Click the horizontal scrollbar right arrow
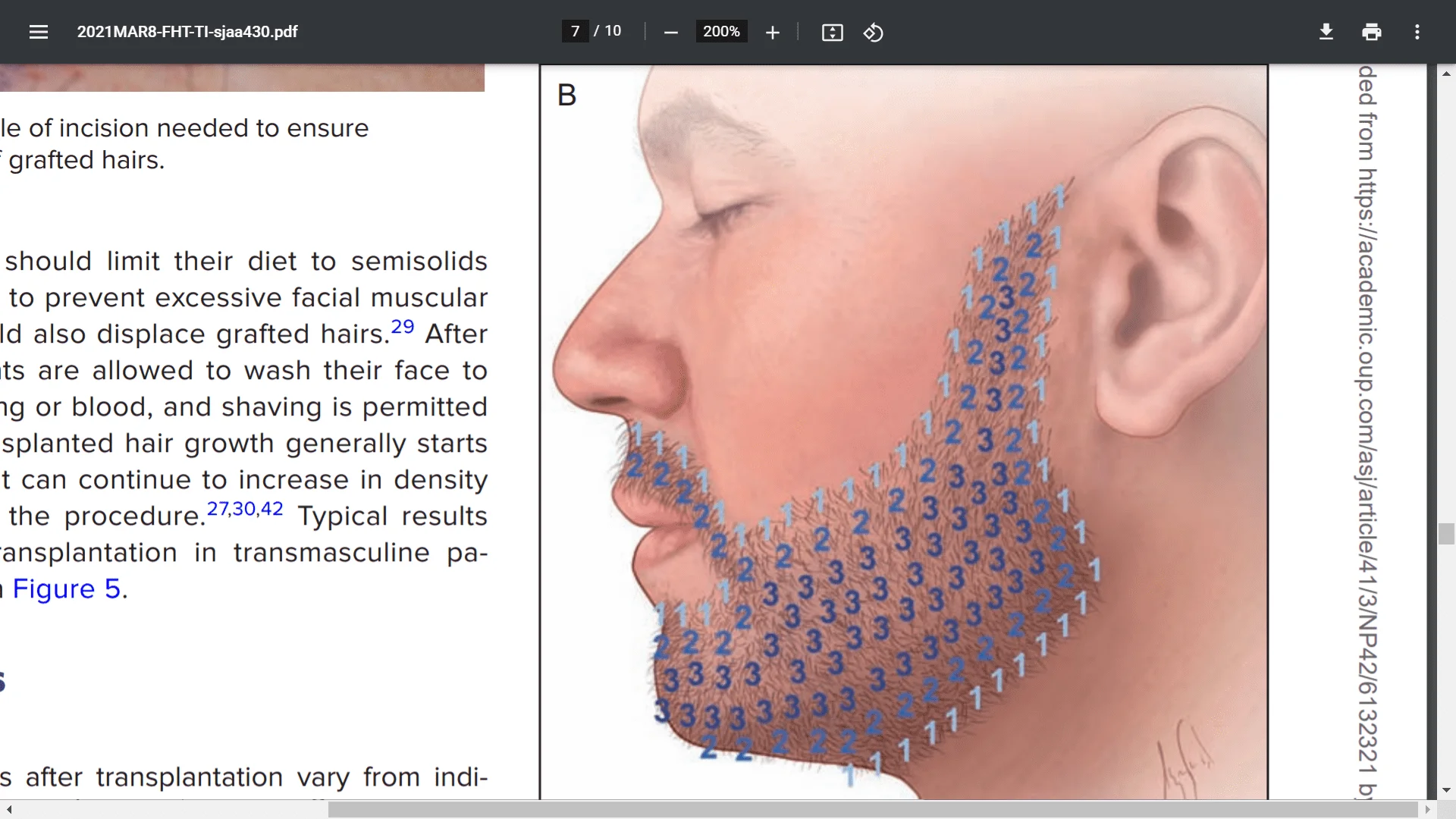Viewport: 1456px width, 819px height. click(x=1428, y=810)
